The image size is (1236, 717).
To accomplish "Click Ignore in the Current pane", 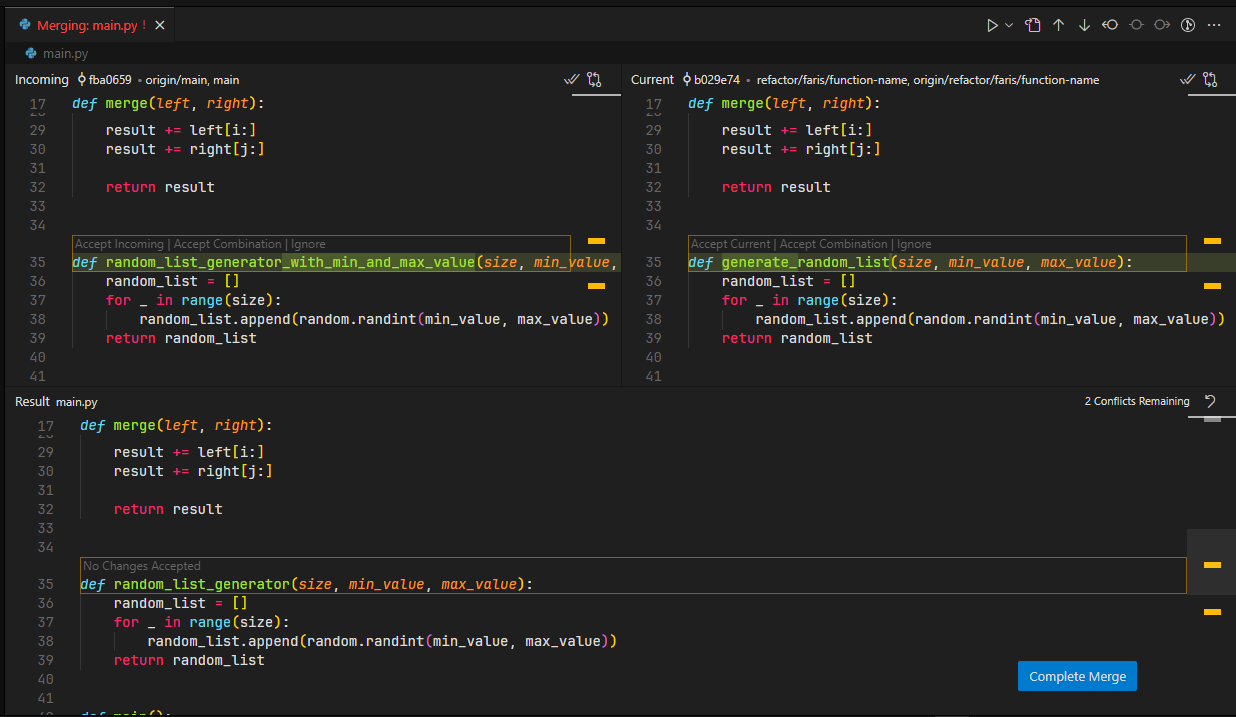I will [914, 244].
